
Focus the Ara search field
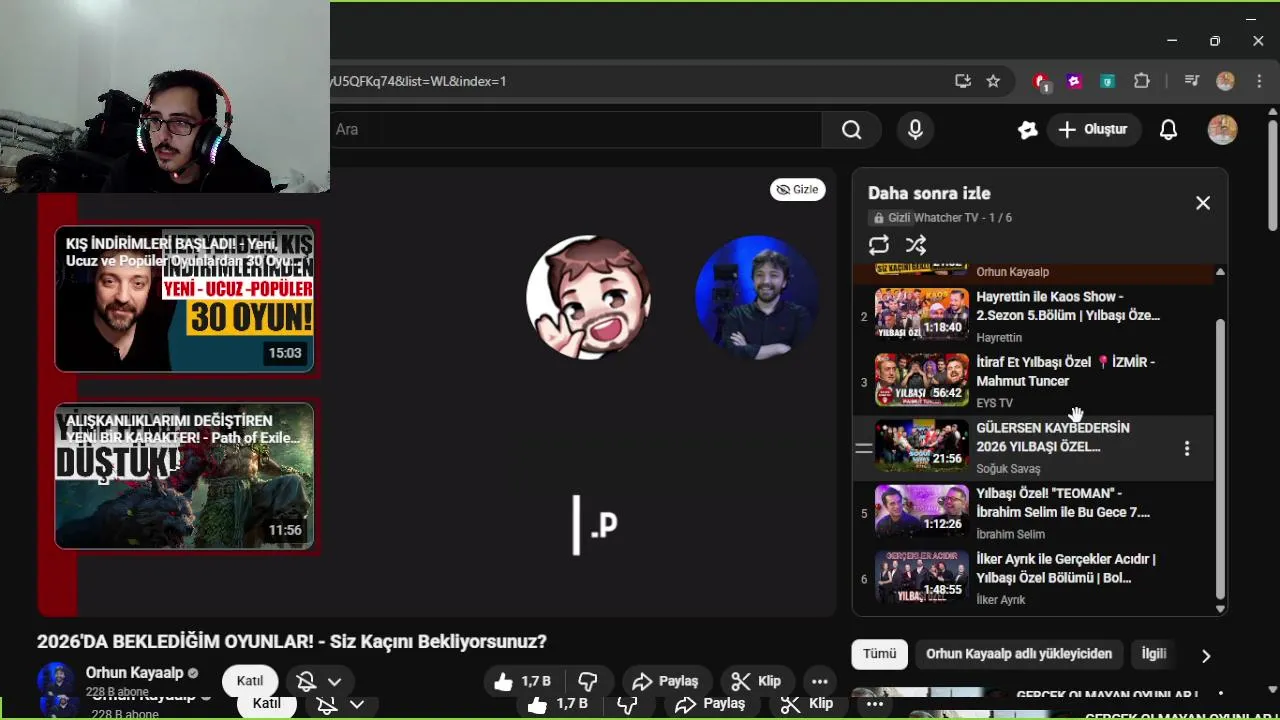click(x=575, y=129)
